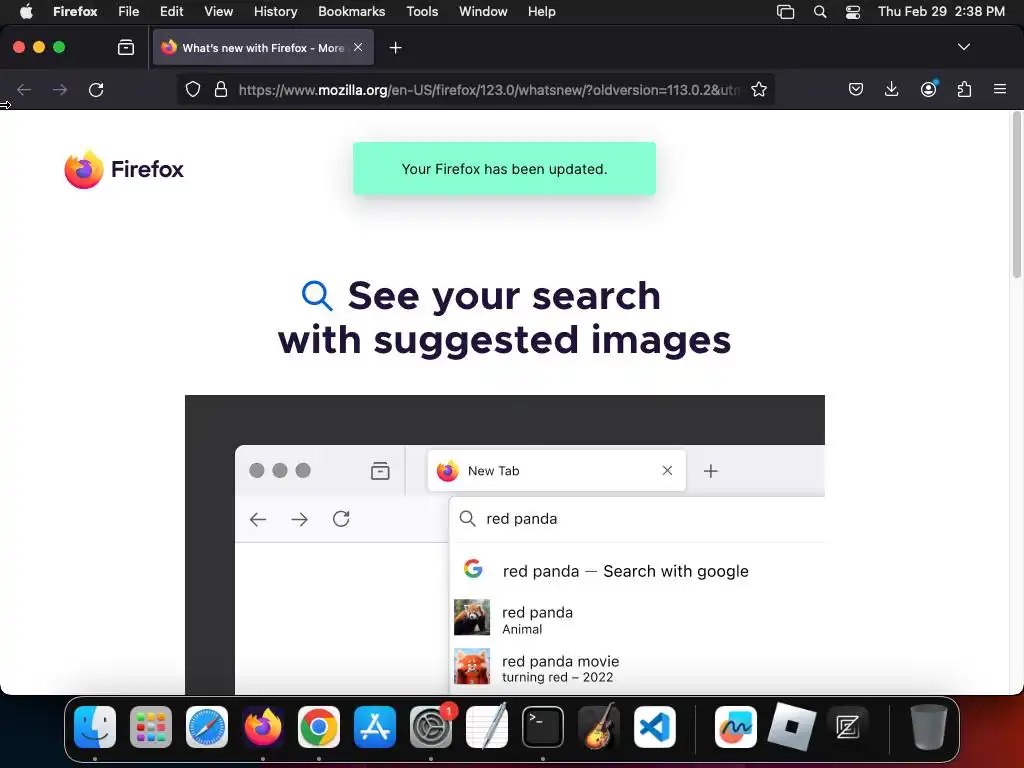Open the Bookmarks menu
This screenshot has height=768, width=1024.
click(x=351, y=11)
